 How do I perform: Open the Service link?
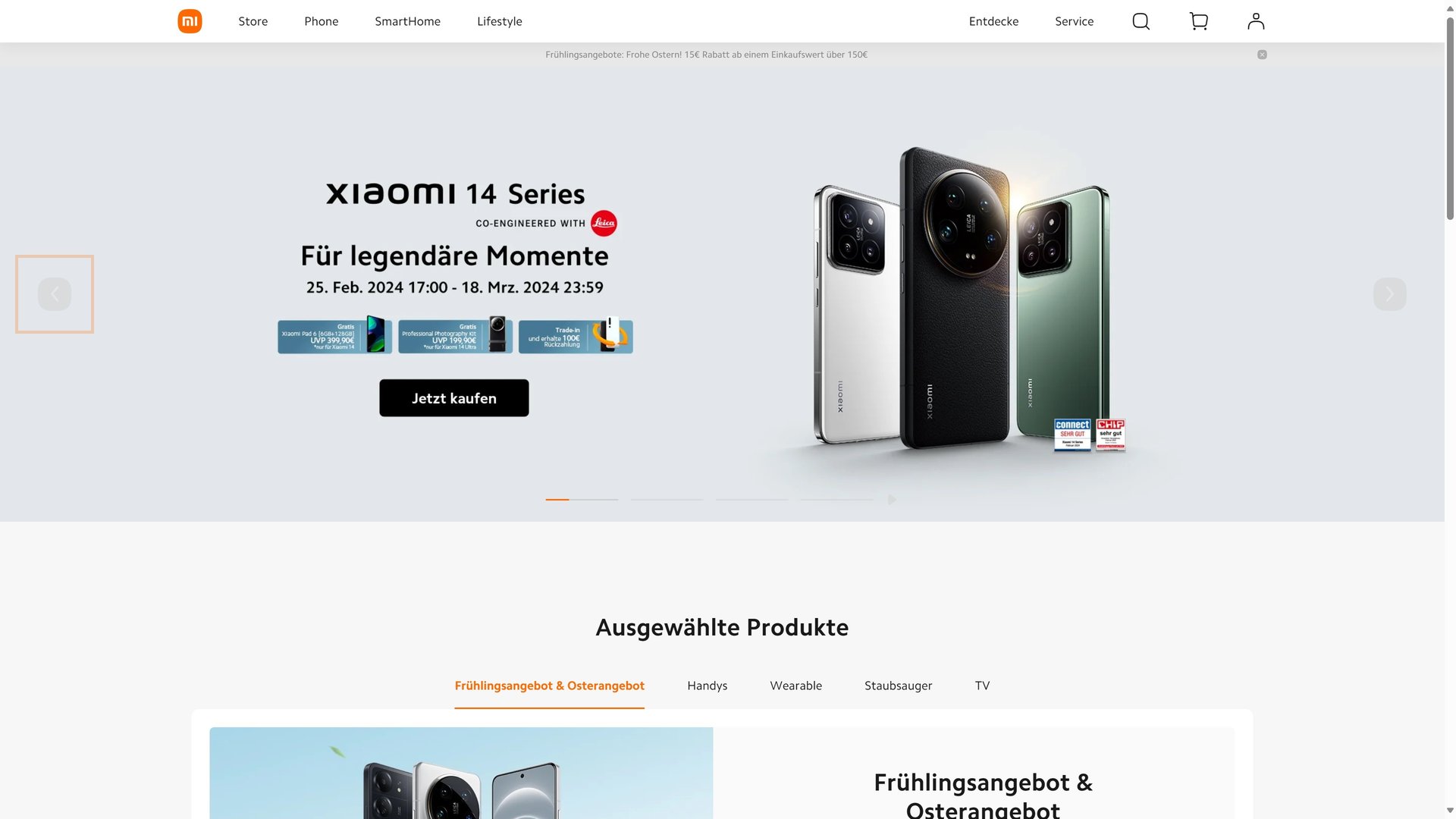pos(1074,21)
